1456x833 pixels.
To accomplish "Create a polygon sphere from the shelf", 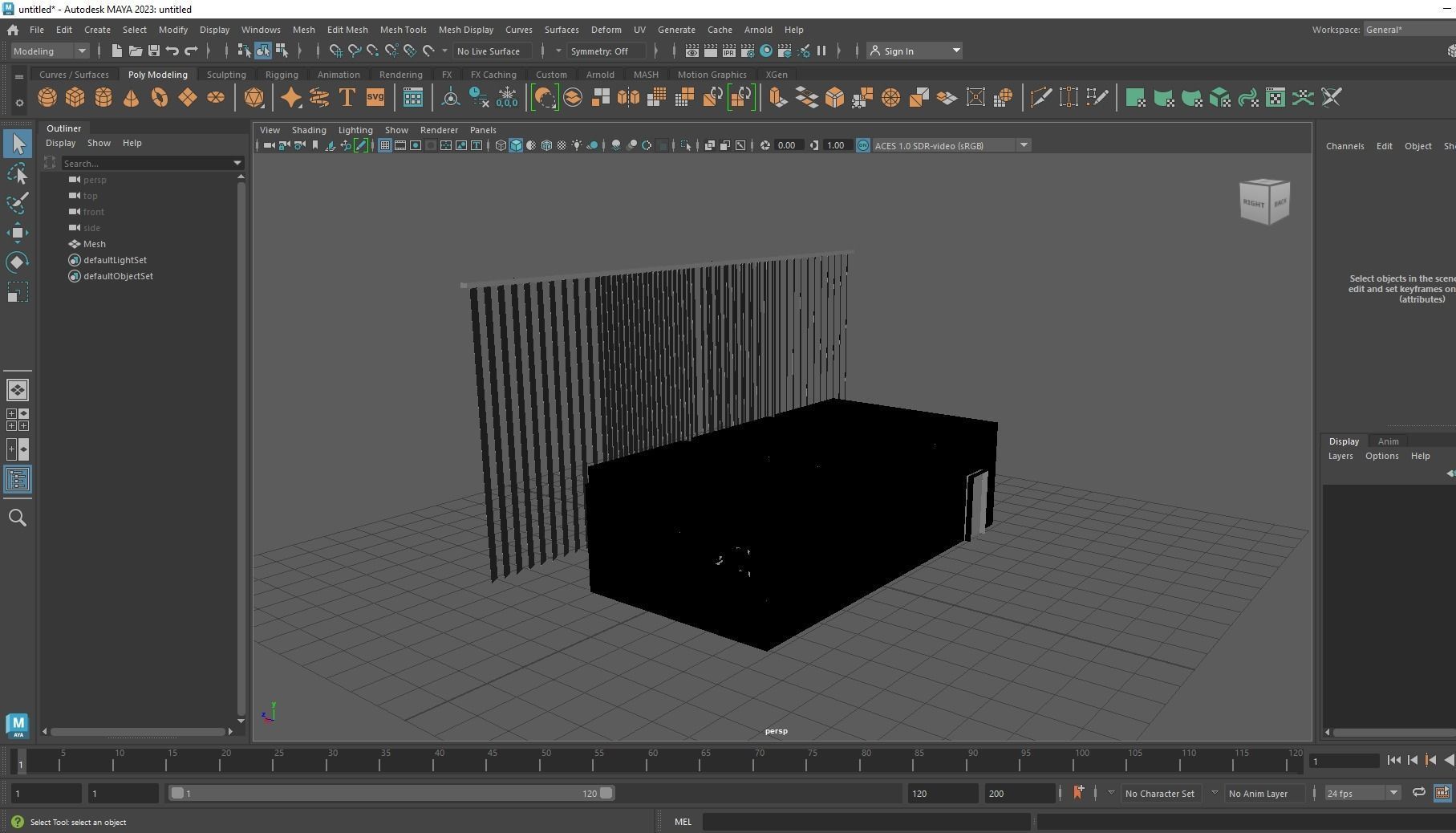I will (x=47, y=97).
